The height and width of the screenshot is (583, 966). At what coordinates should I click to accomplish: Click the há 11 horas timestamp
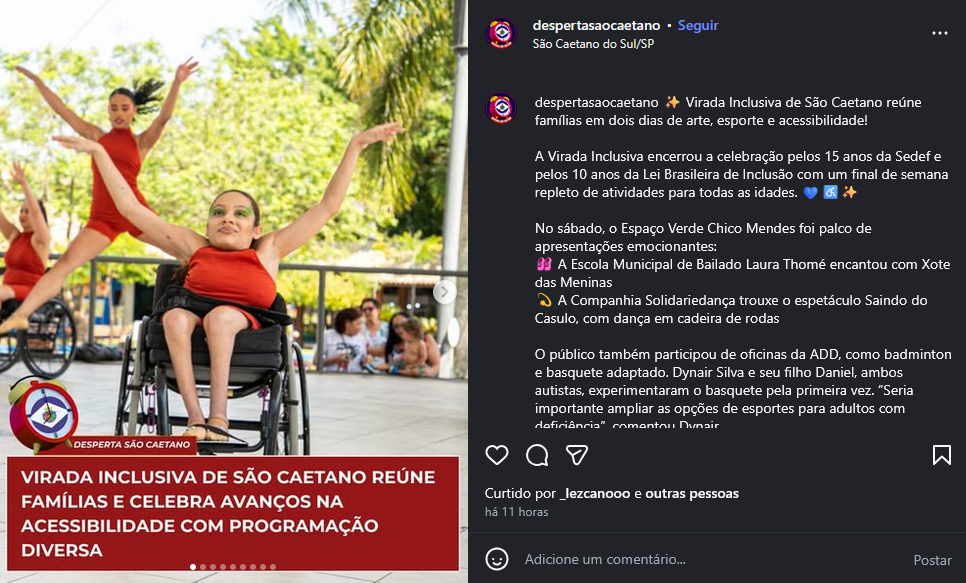point(516,512)
